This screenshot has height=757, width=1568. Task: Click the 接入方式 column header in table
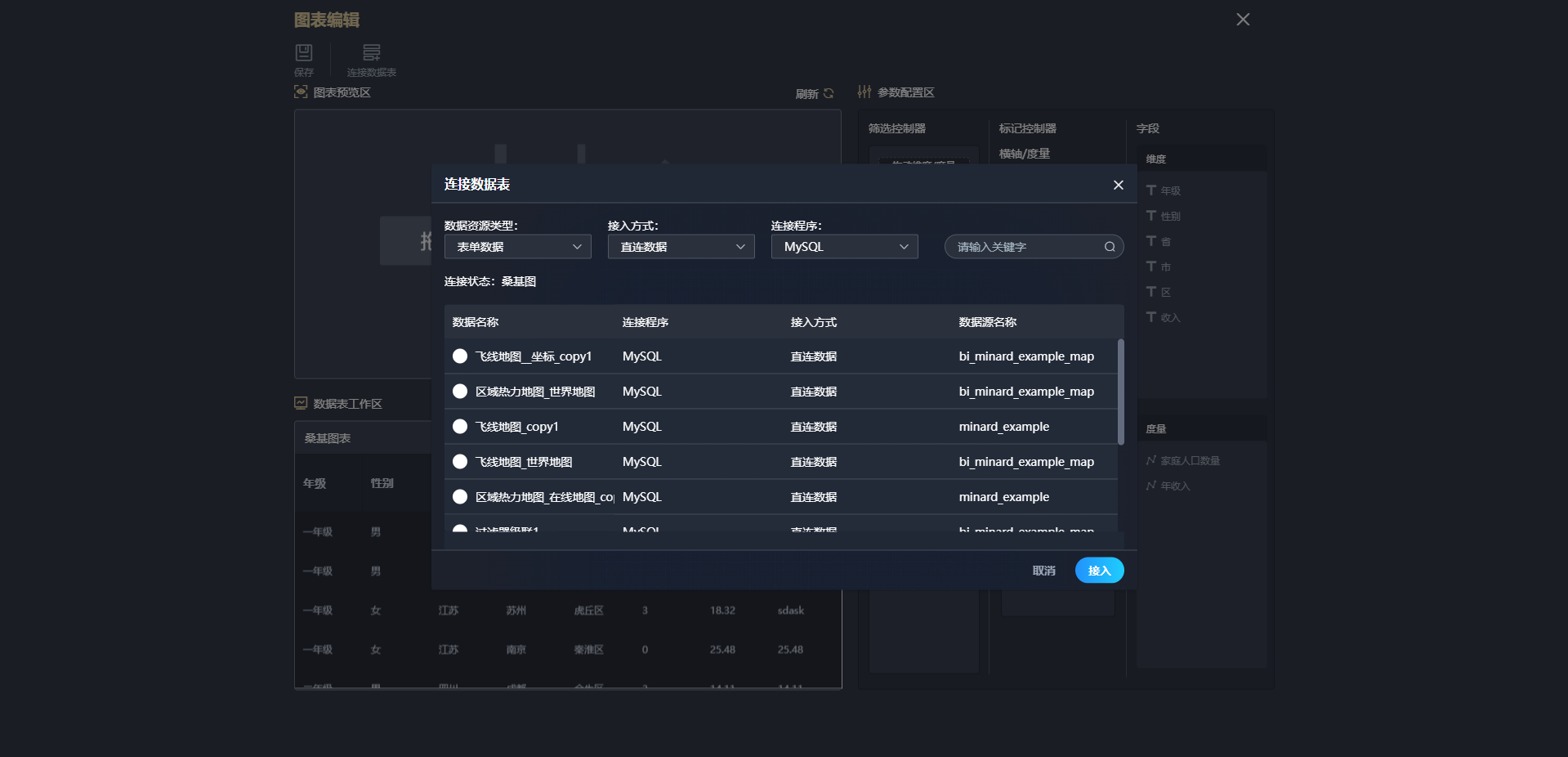814,322
